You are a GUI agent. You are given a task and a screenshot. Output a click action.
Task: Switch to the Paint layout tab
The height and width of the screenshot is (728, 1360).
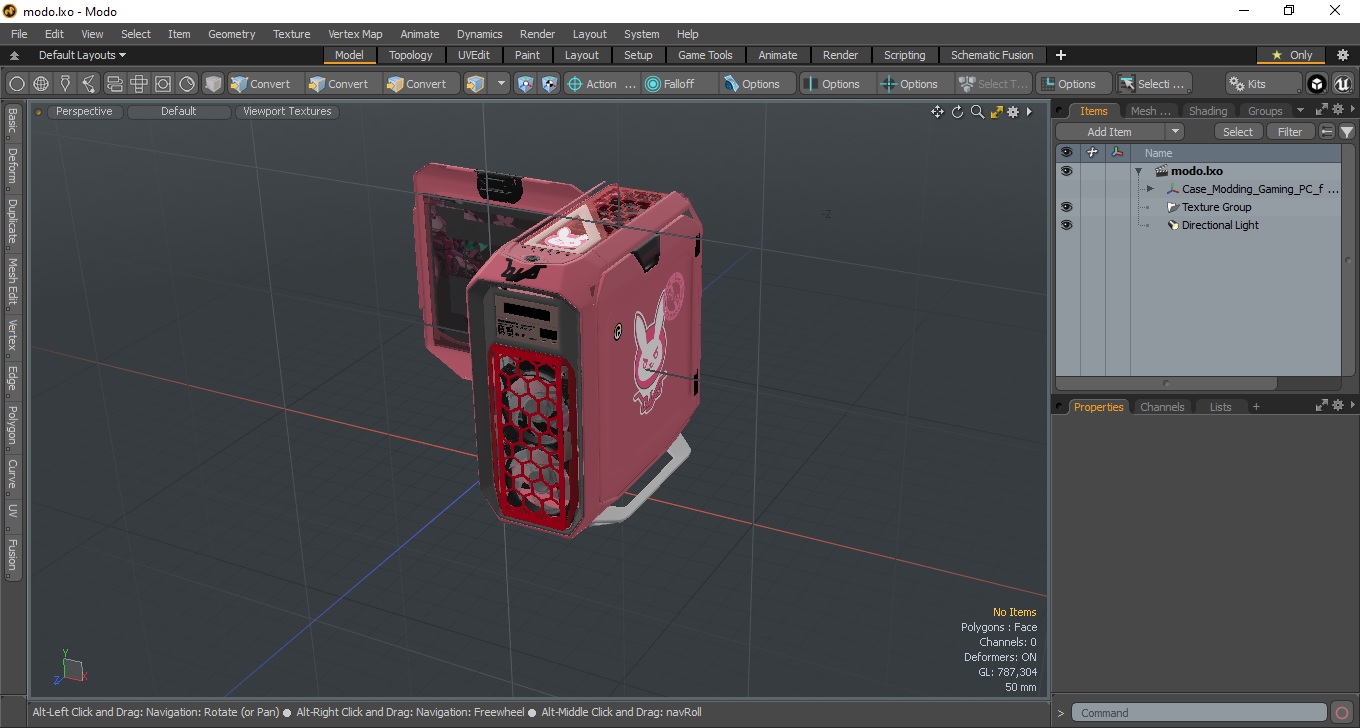click(x=527, y=55)
